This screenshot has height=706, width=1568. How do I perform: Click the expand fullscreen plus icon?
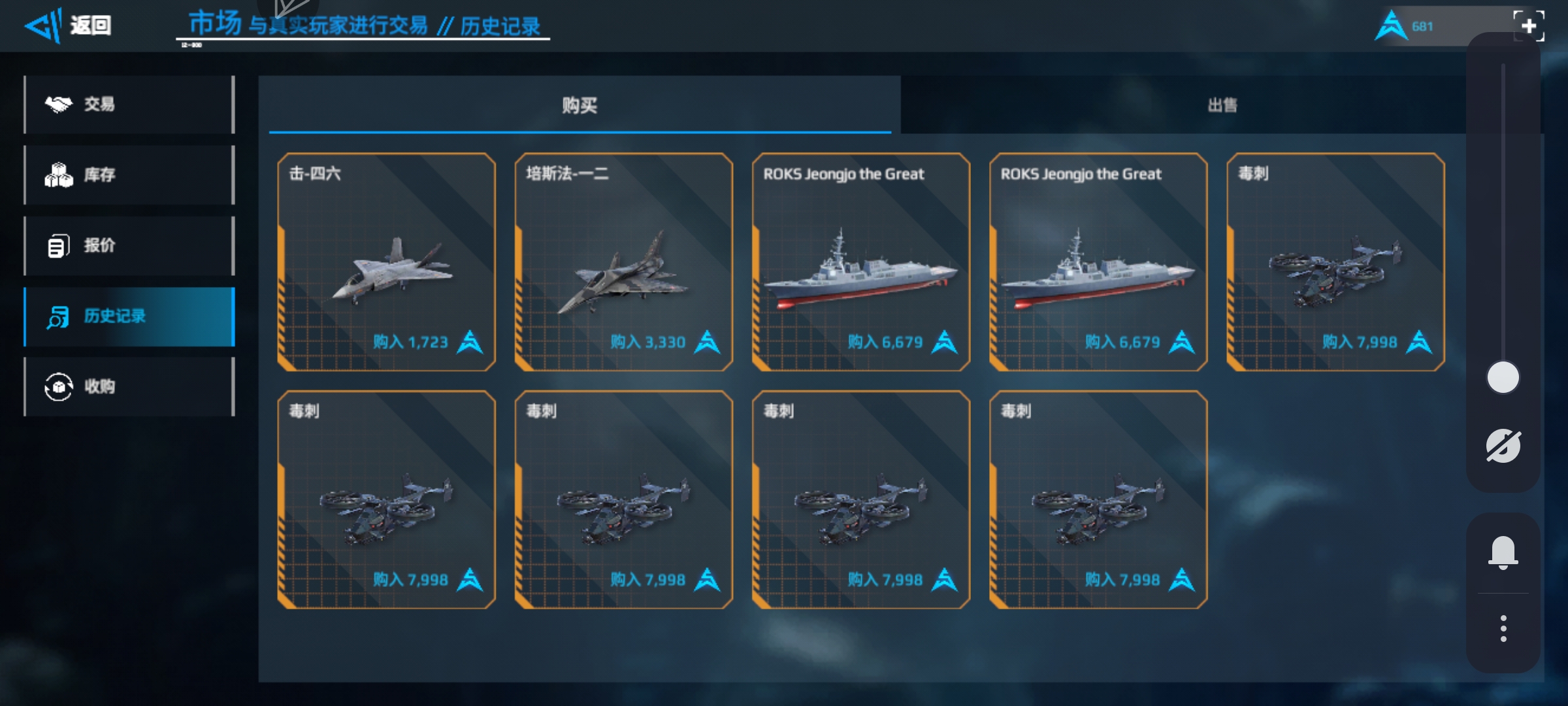point(1529,25)
